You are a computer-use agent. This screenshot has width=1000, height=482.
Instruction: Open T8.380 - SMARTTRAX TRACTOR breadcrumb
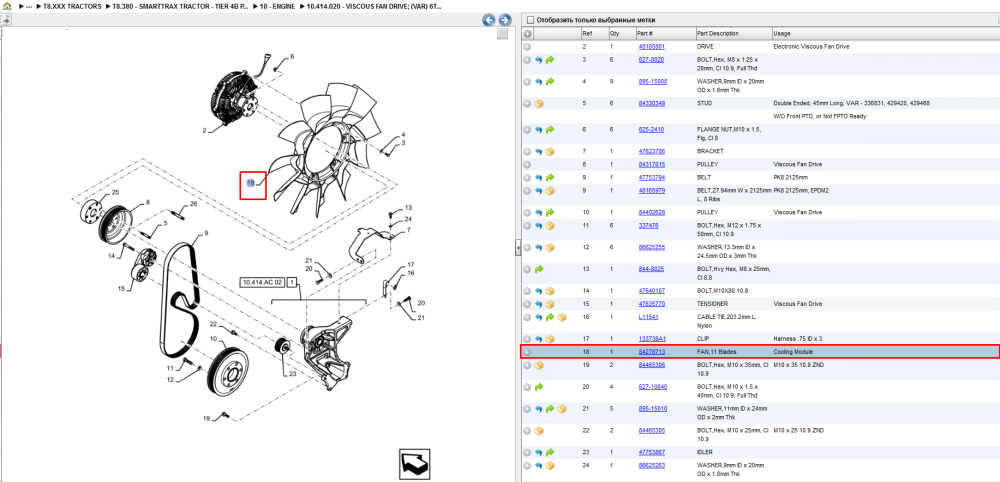180,6
